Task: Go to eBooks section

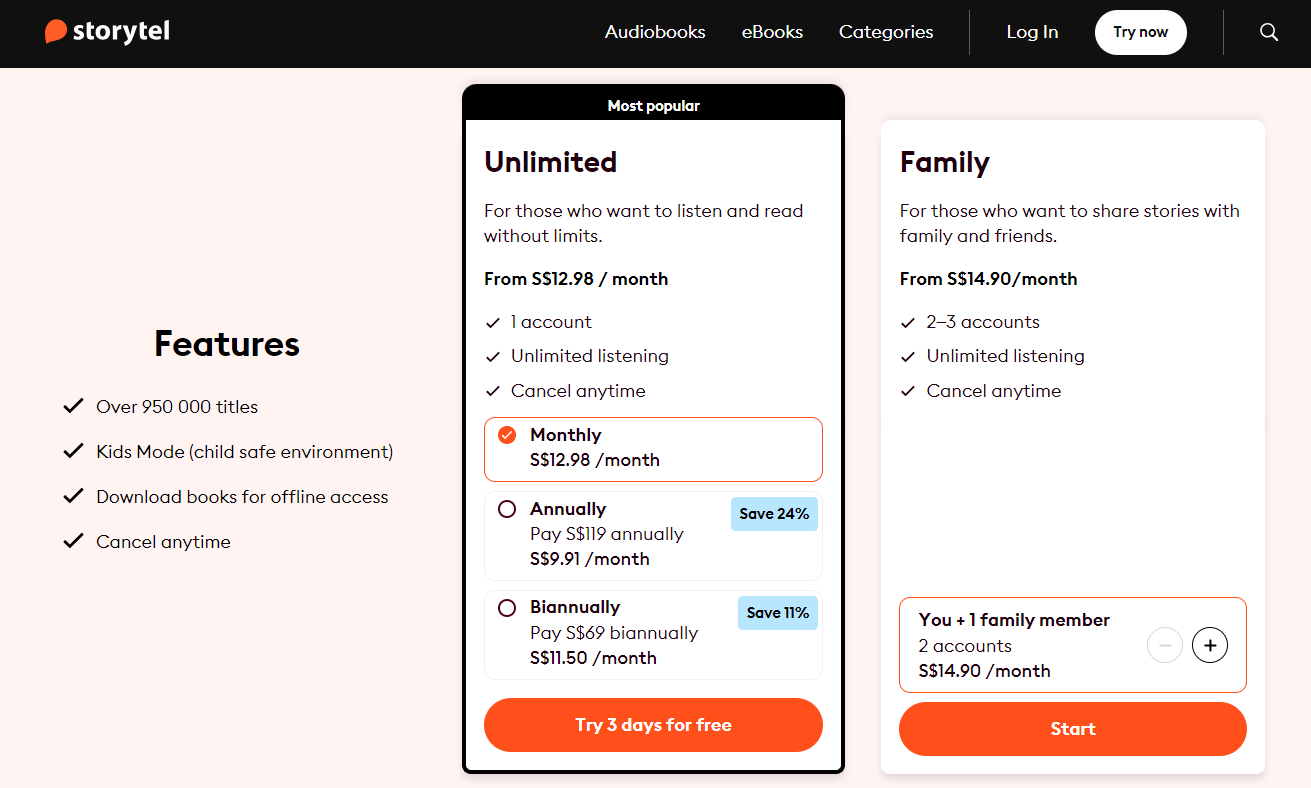Action: 772,32
